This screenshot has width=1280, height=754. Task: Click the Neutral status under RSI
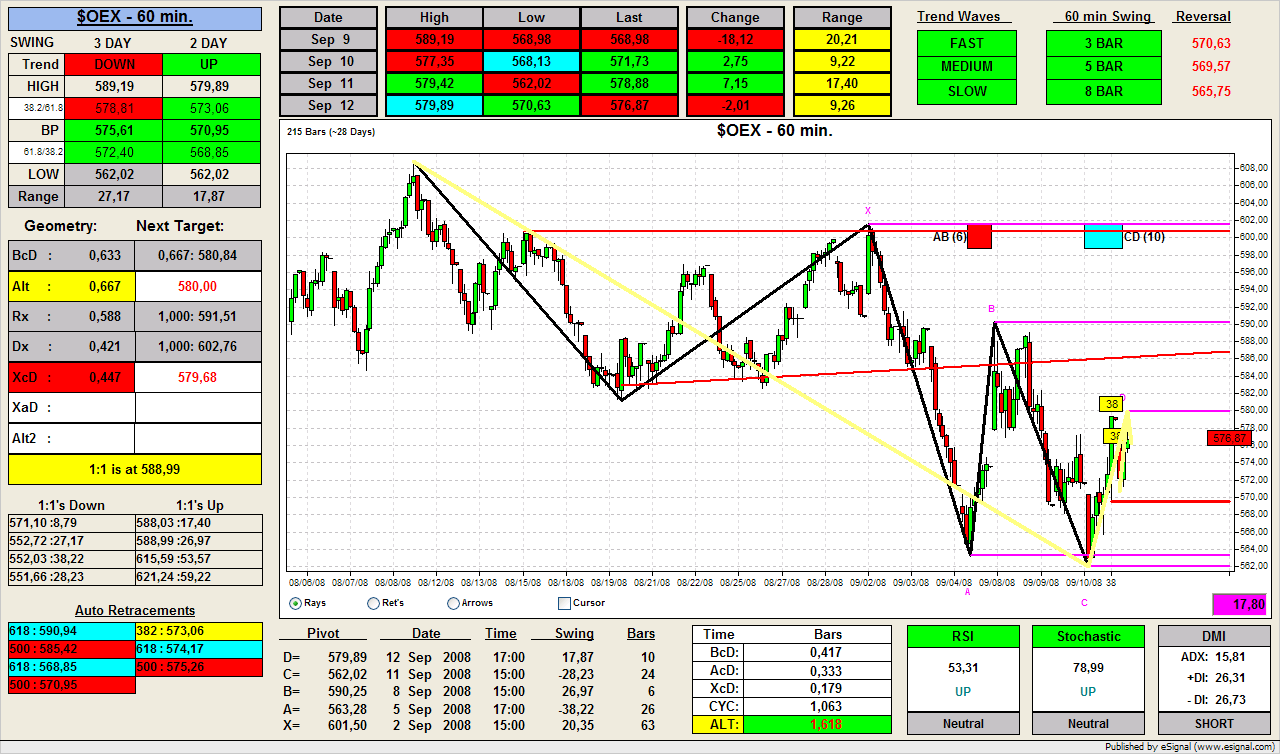pyautogui.click(x=963, y=723)
